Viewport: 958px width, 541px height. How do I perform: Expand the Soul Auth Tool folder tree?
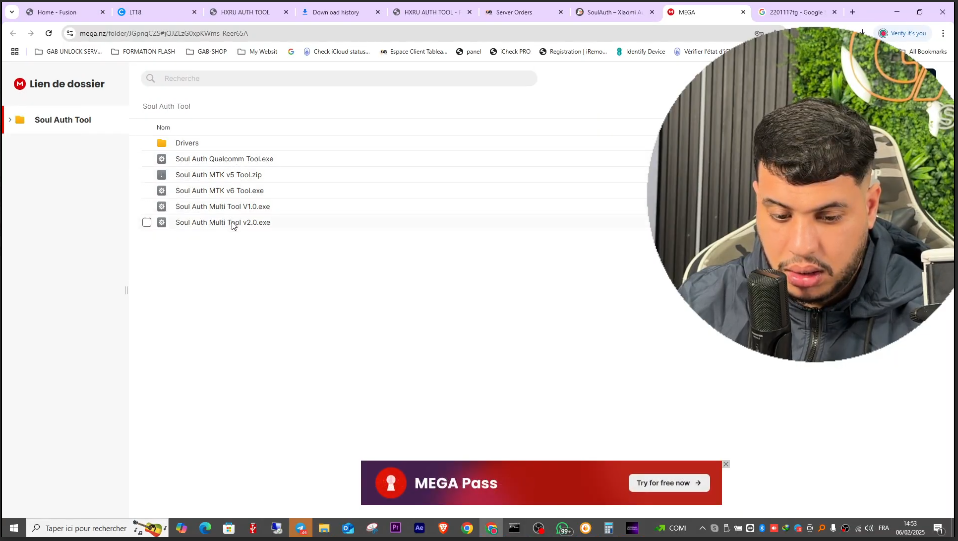(x=10, y=120)
